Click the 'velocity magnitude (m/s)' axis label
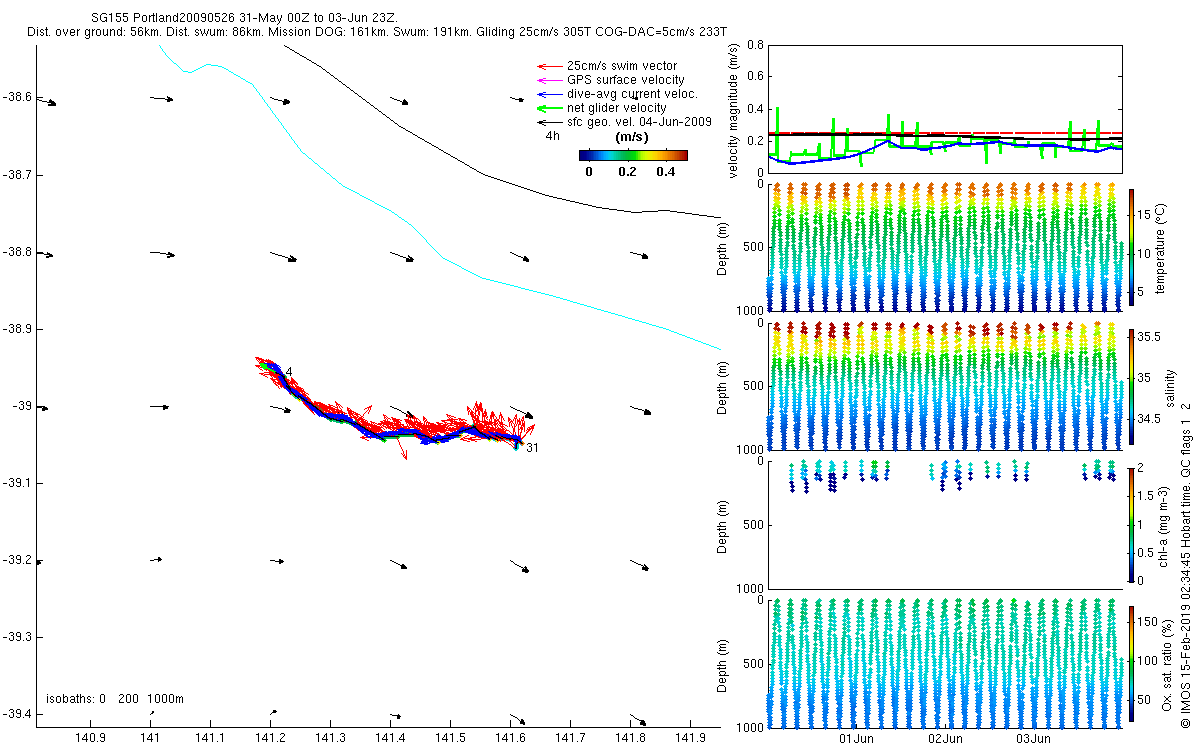 click(735, 111)
